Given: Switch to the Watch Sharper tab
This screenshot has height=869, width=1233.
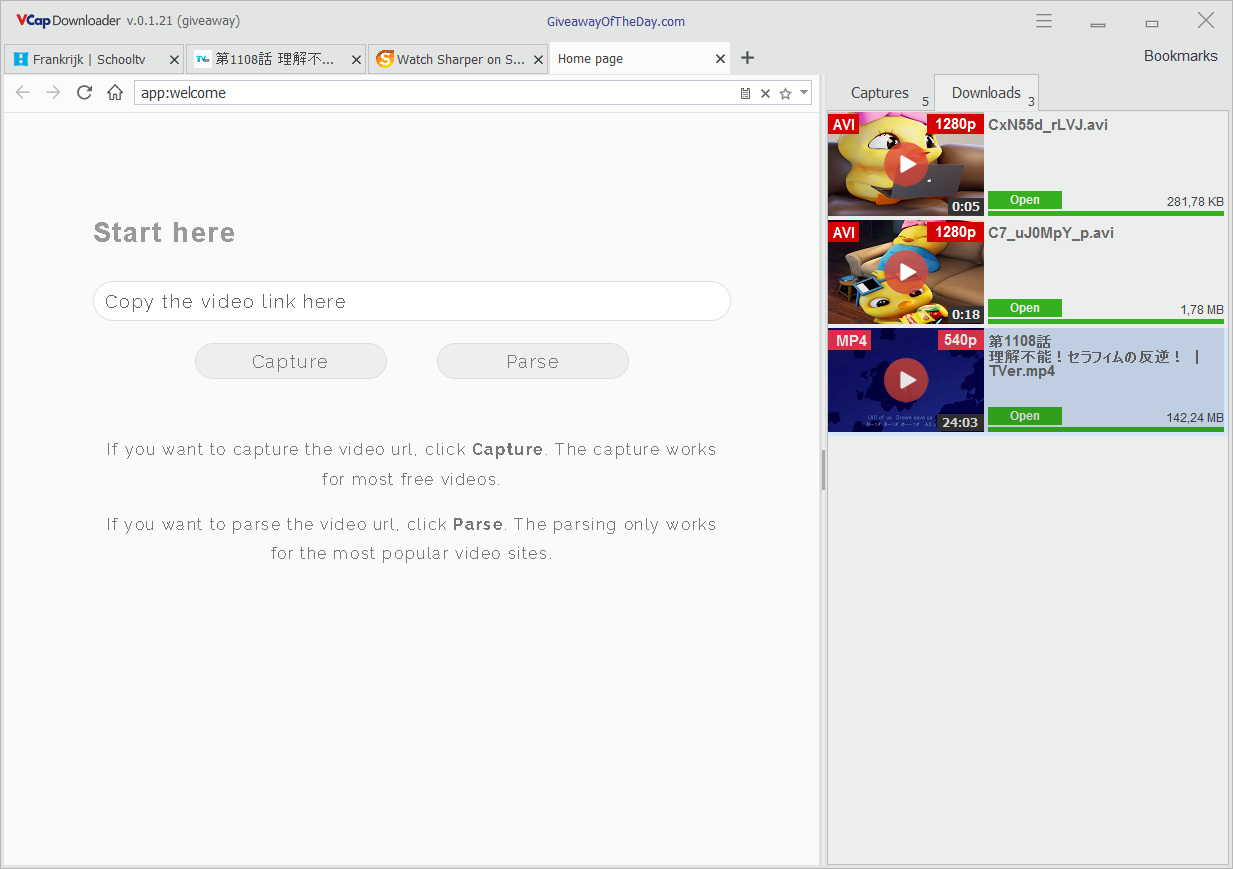Looking at the screenshot, I should [x=457, y=59].
